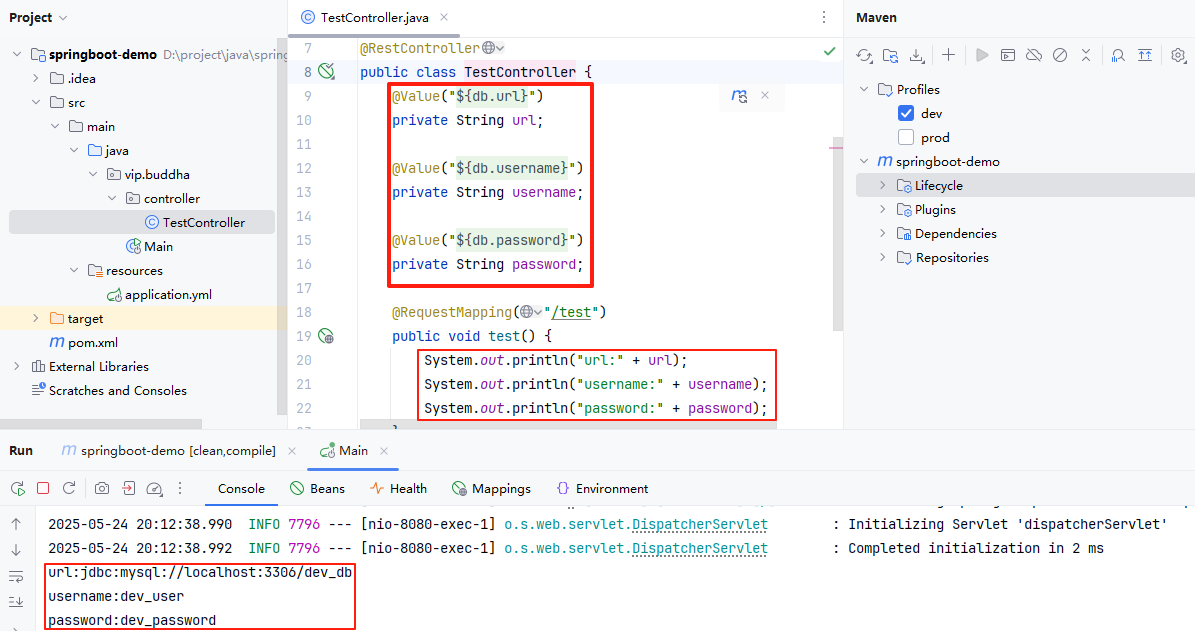Screen dimensions: 1195x631
Task: Collapse the java folder node
Action: click(74, 150)
